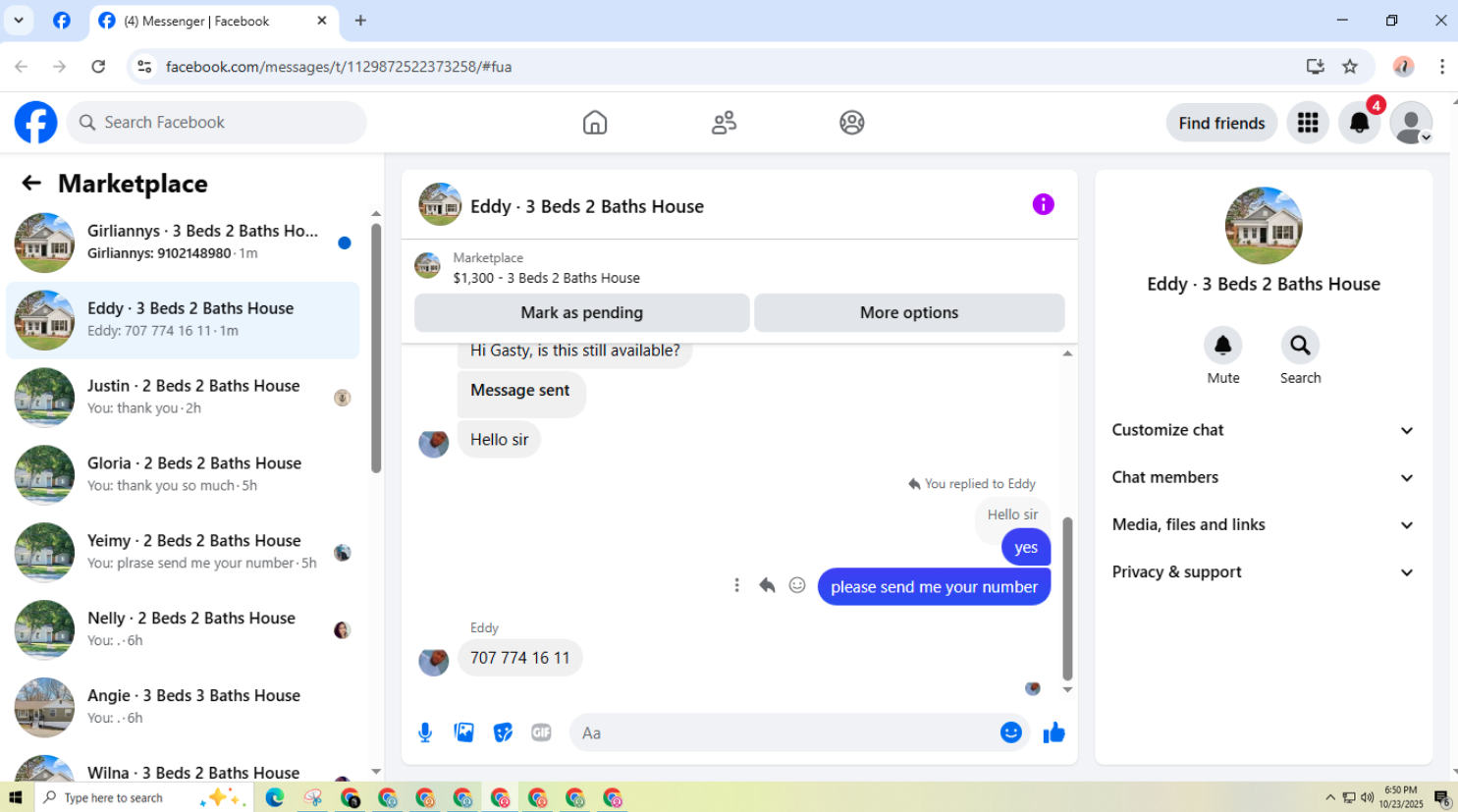Select the Eddy 3 Beds 2 Baths conversation
This screenshot has height=812, width=1458.
click(183, 320)
